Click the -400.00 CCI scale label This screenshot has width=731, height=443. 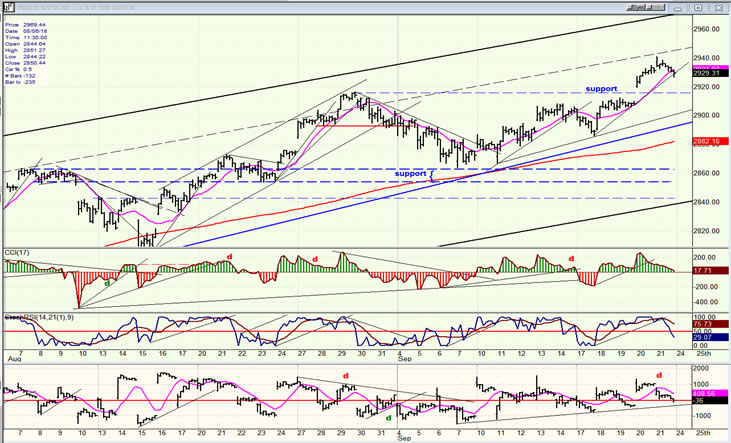[x=708, y=302]
